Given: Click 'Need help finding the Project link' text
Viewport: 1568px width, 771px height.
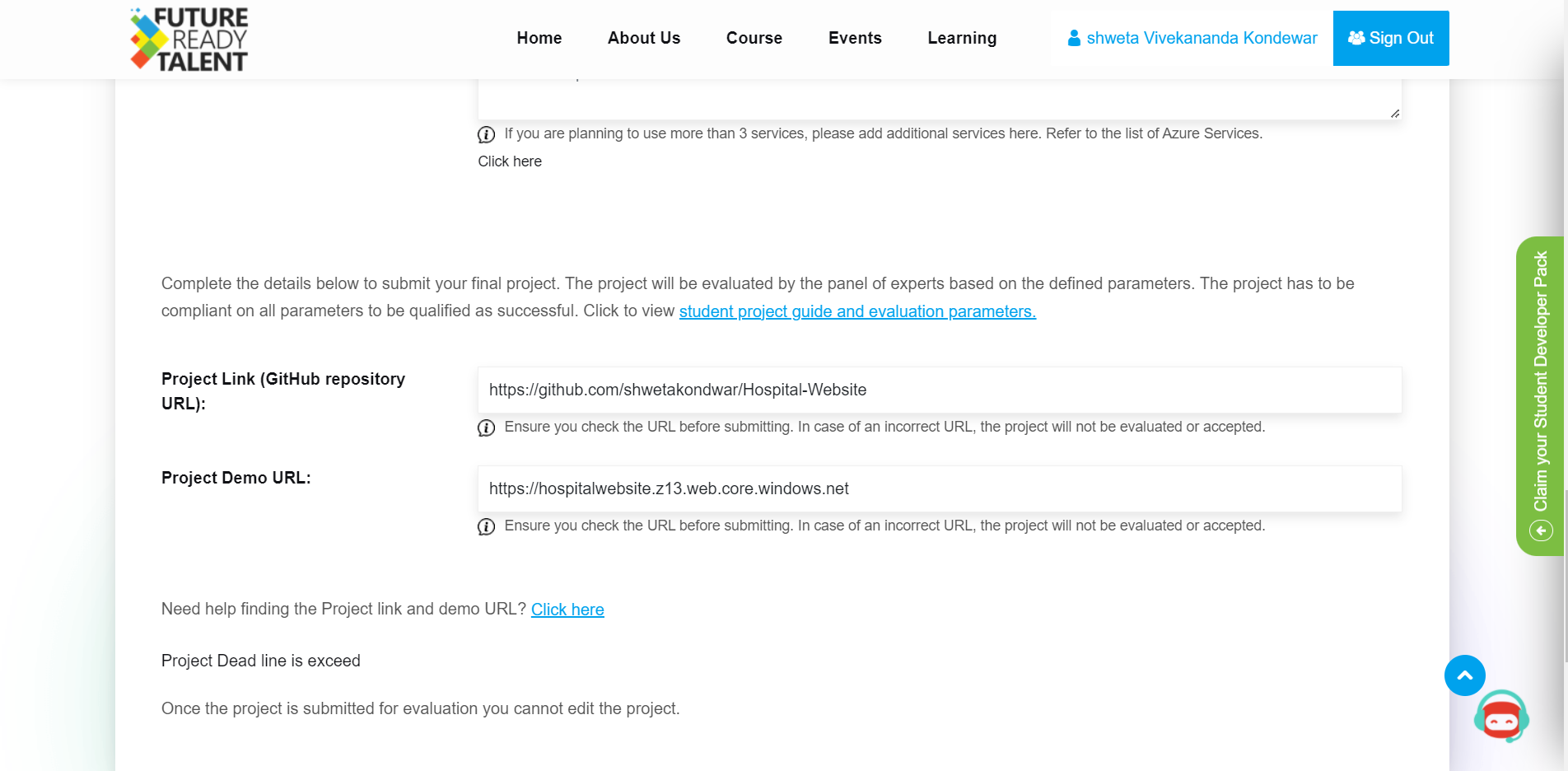Looking at the screenshot, I should click(x=343, y=609).
